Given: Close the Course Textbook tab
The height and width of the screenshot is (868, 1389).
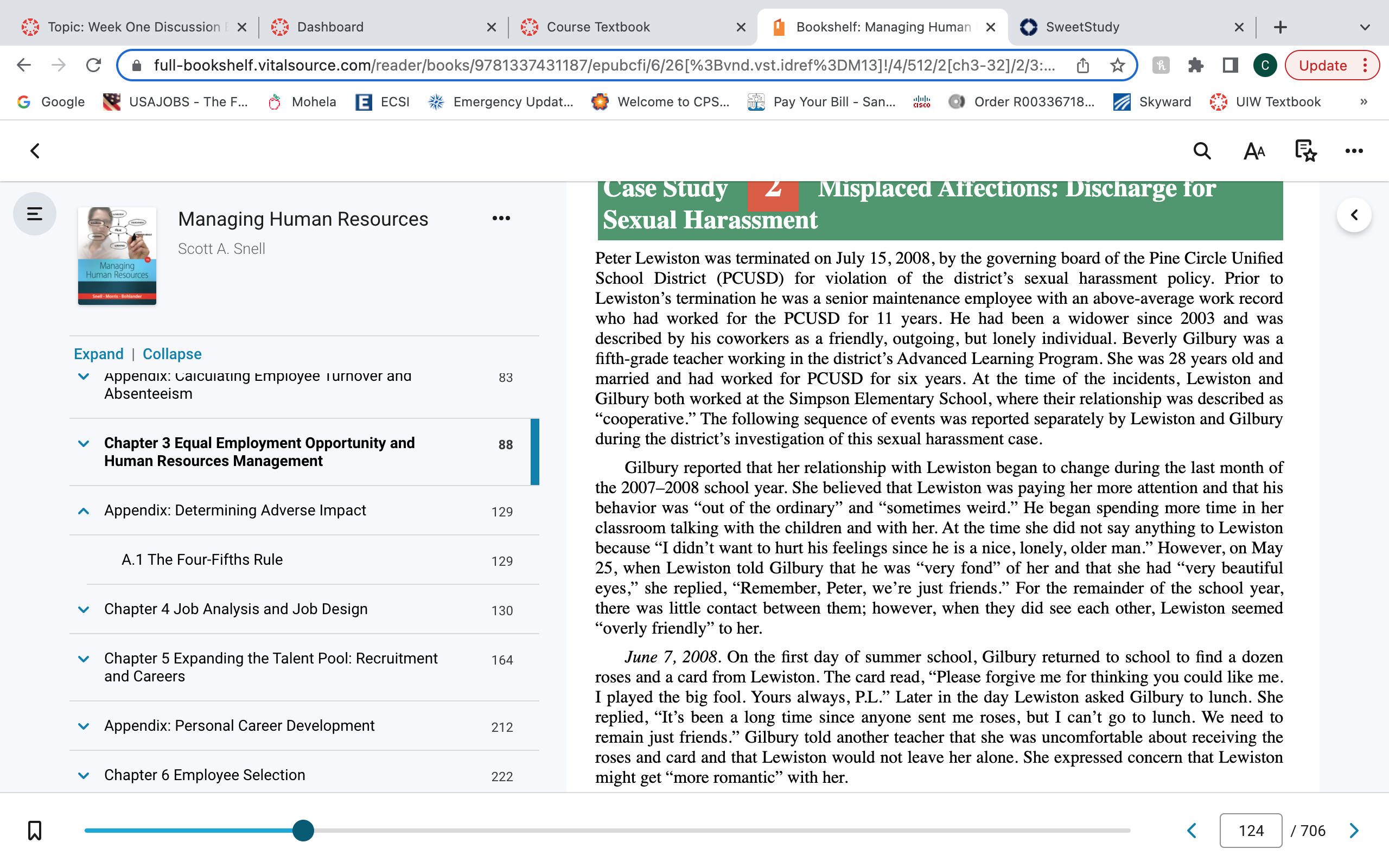Looking at the screenshot, I should tap(741, 27).
